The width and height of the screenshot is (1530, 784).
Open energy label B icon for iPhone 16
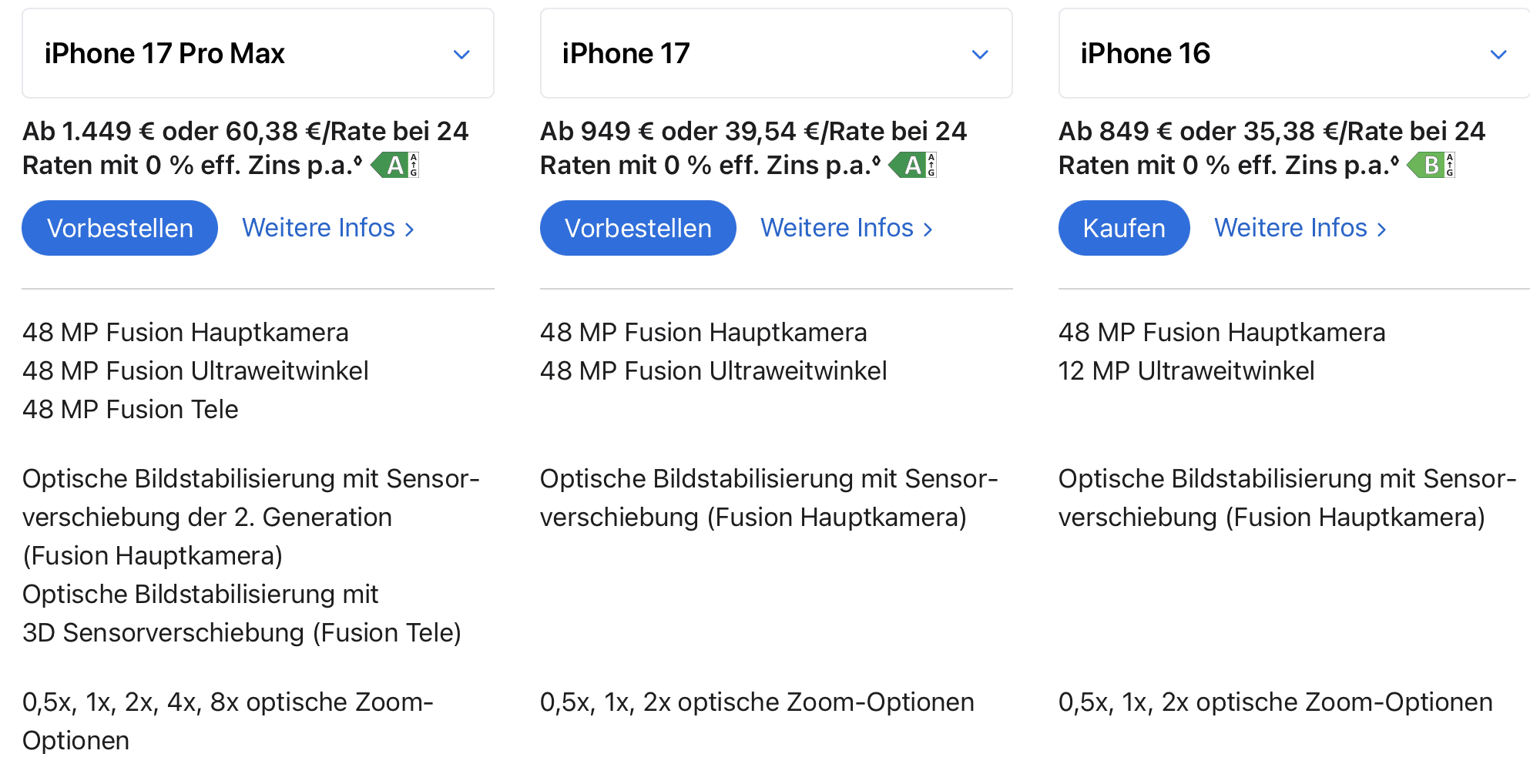tap(1431, 165)
